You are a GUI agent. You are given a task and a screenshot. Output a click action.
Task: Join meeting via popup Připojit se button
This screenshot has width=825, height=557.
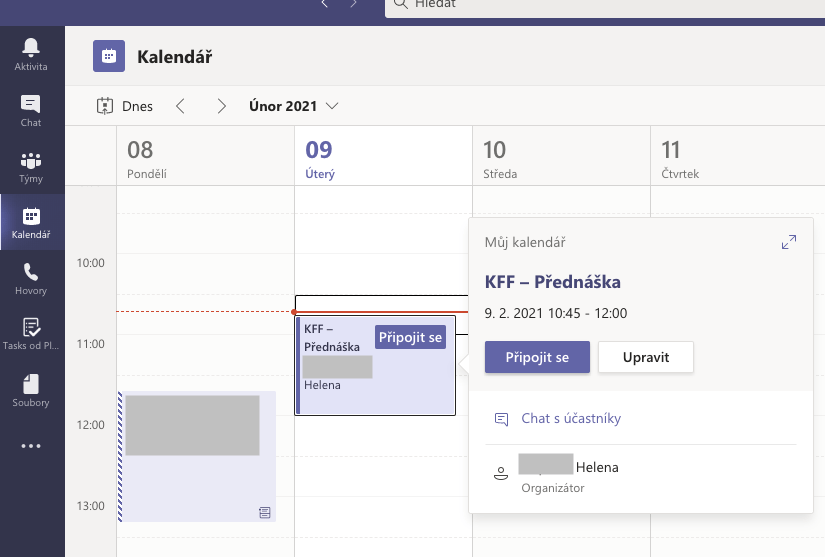[537, 357]
